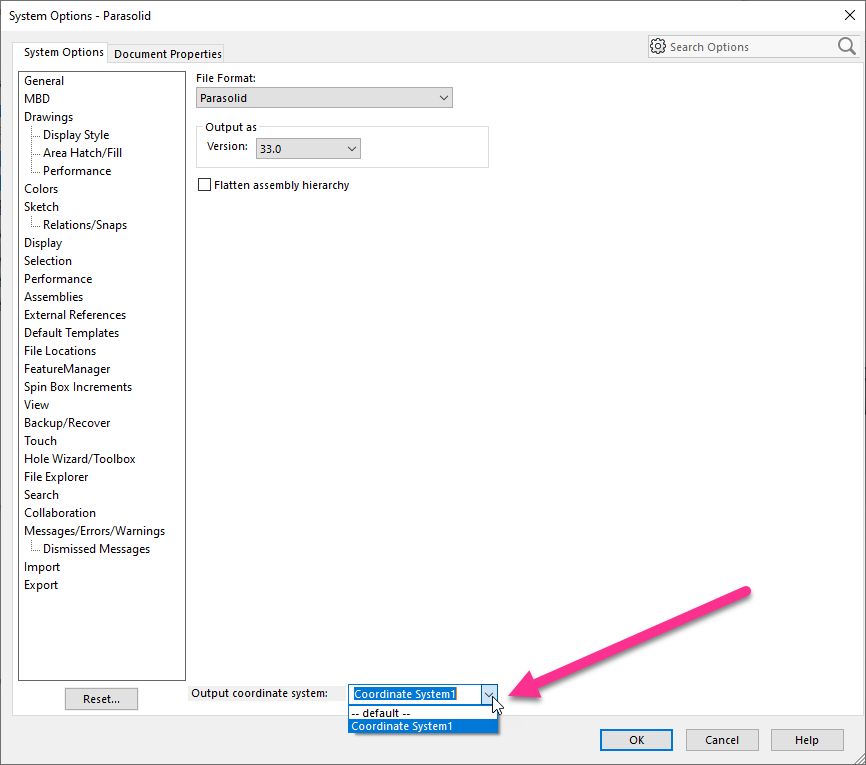The height and width of the screenshot is (765, 866).
Task: Open the Version 33.0 dropdown
Action: coord(308,149)
